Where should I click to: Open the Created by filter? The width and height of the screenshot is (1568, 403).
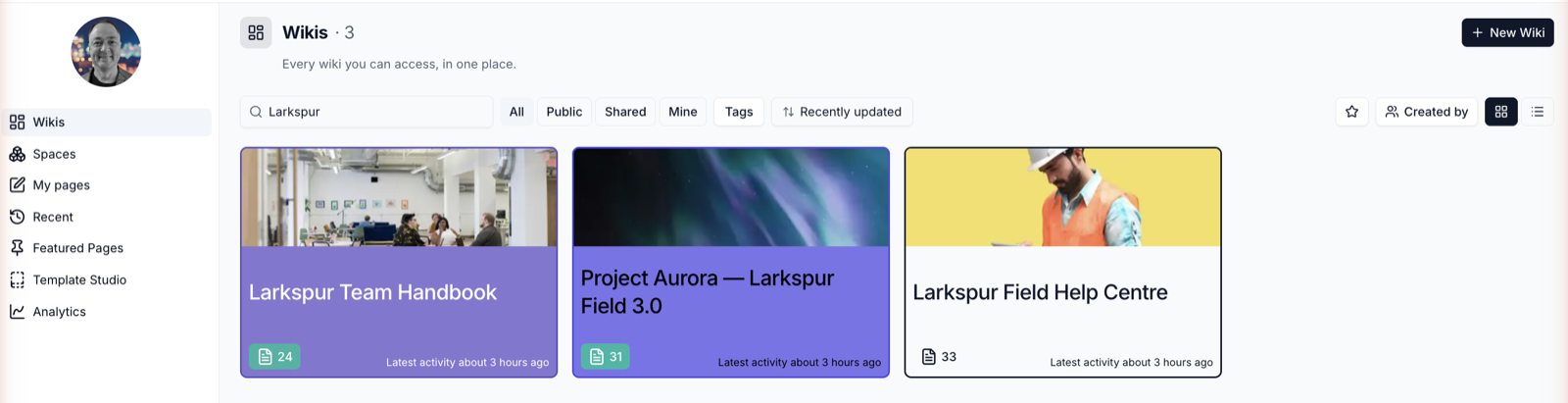pyautogui.click(x=1427, y=112)
